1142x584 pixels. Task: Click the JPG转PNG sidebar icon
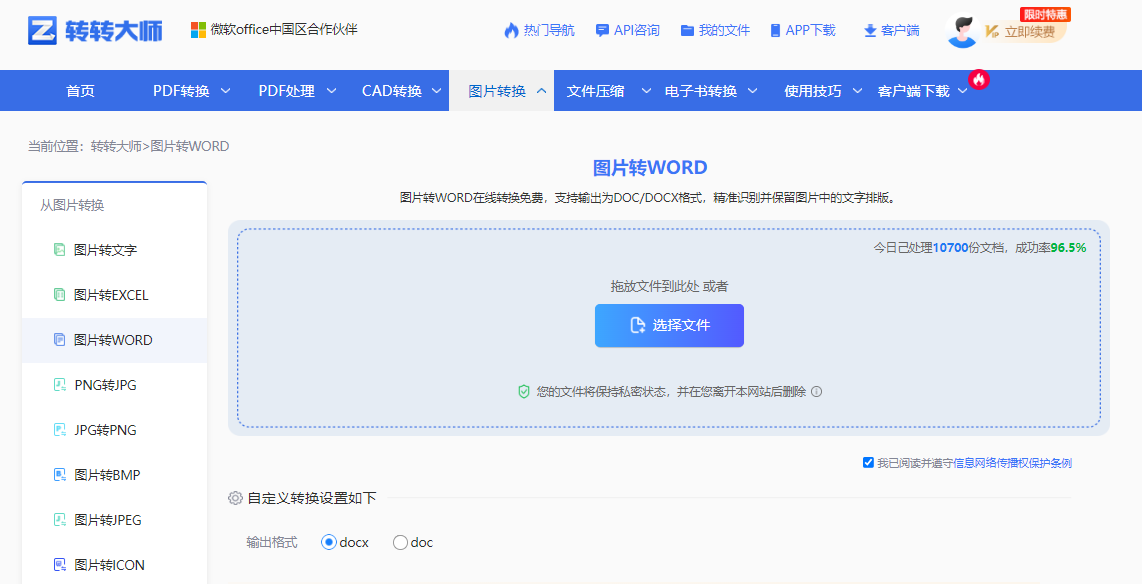(60, 430)
